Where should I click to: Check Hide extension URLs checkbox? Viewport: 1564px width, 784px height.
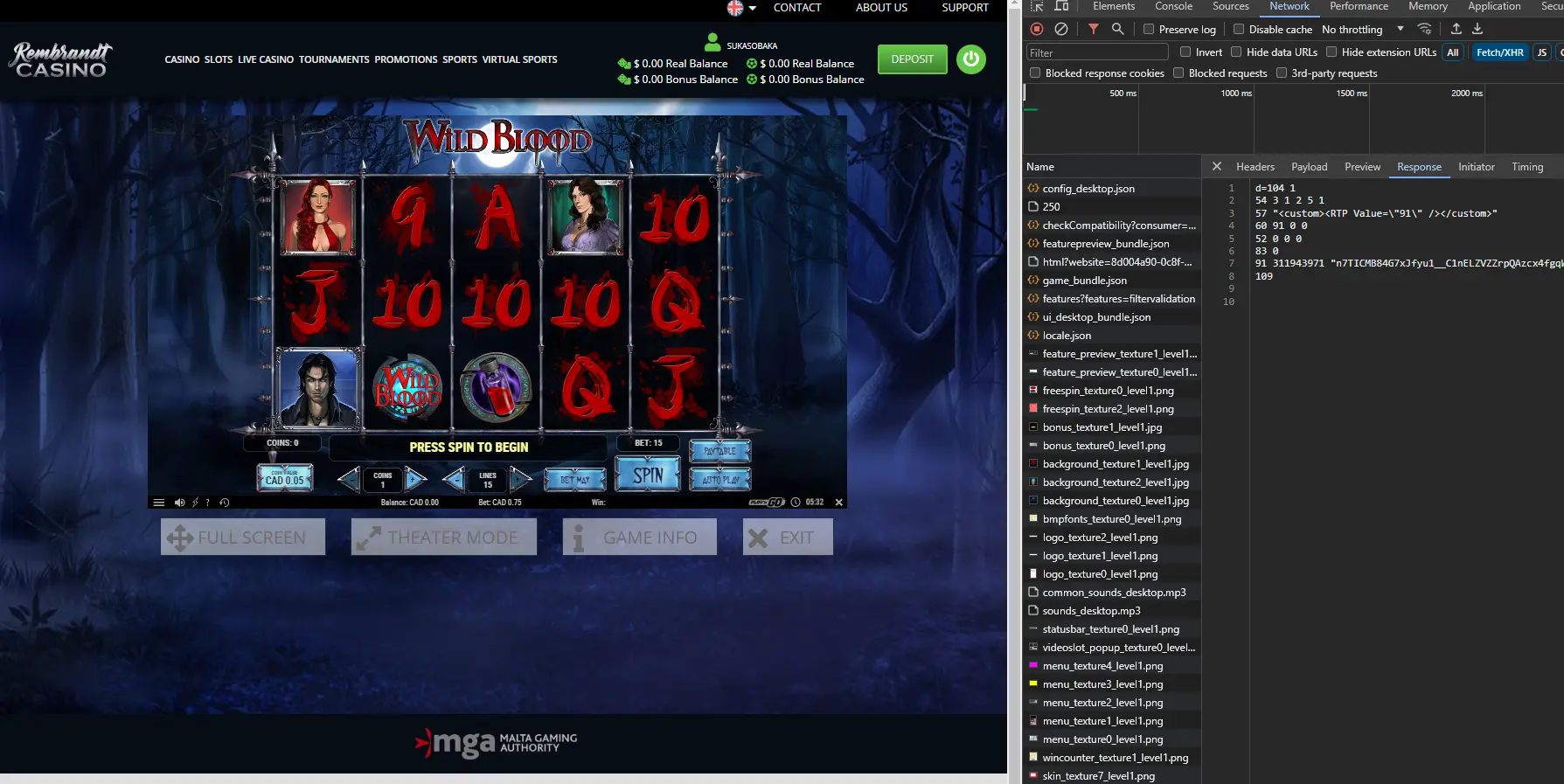(1331, 52)
